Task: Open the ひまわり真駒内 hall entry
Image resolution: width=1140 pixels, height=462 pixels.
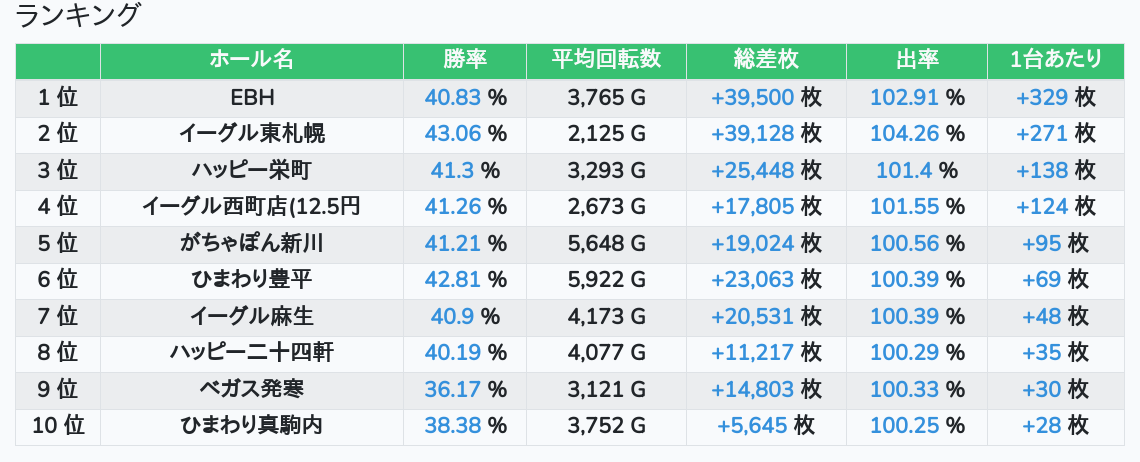Action: (x=251, y=426)
